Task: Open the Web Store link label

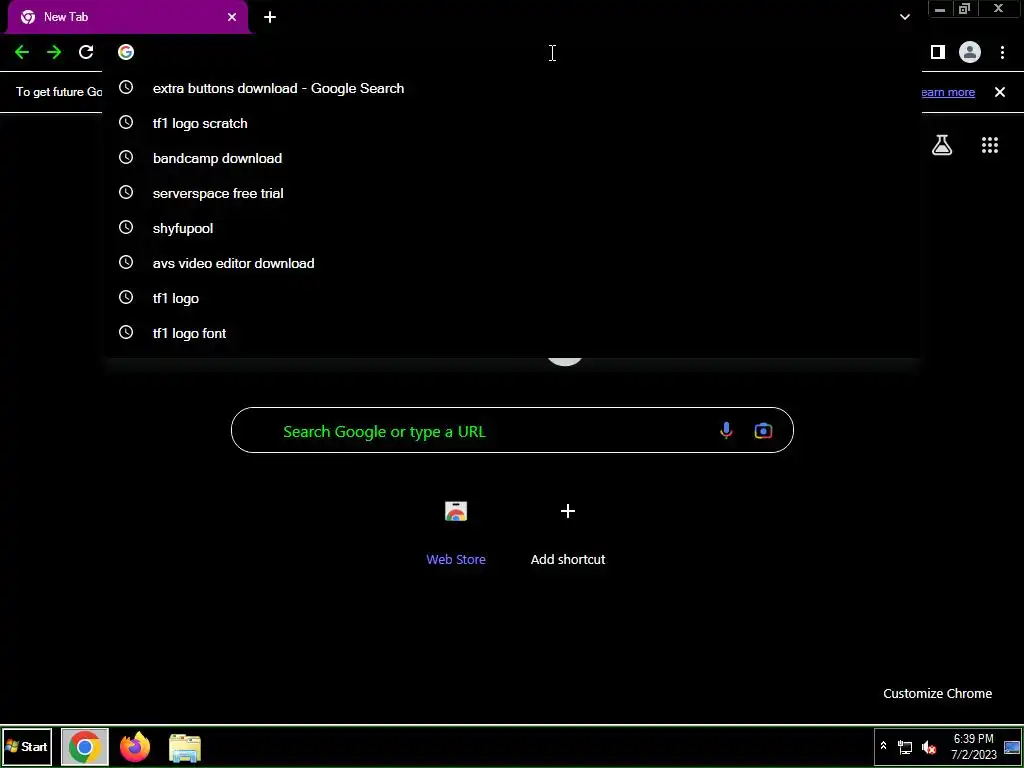Action: point(456,560)
